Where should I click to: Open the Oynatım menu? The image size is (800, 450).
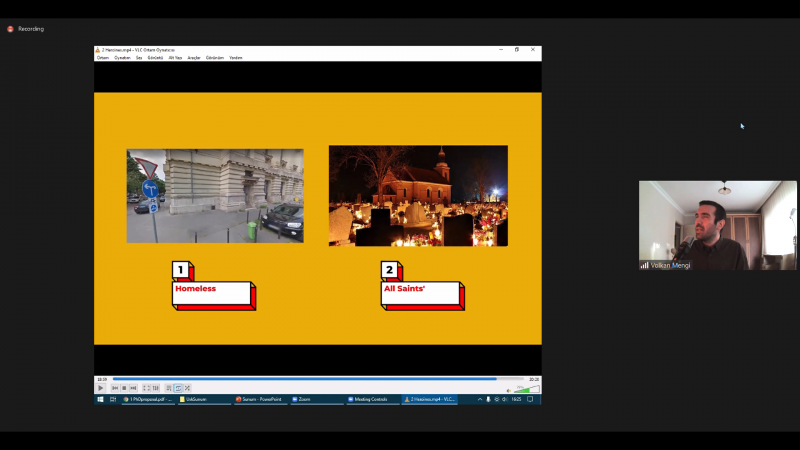[123, 58]
